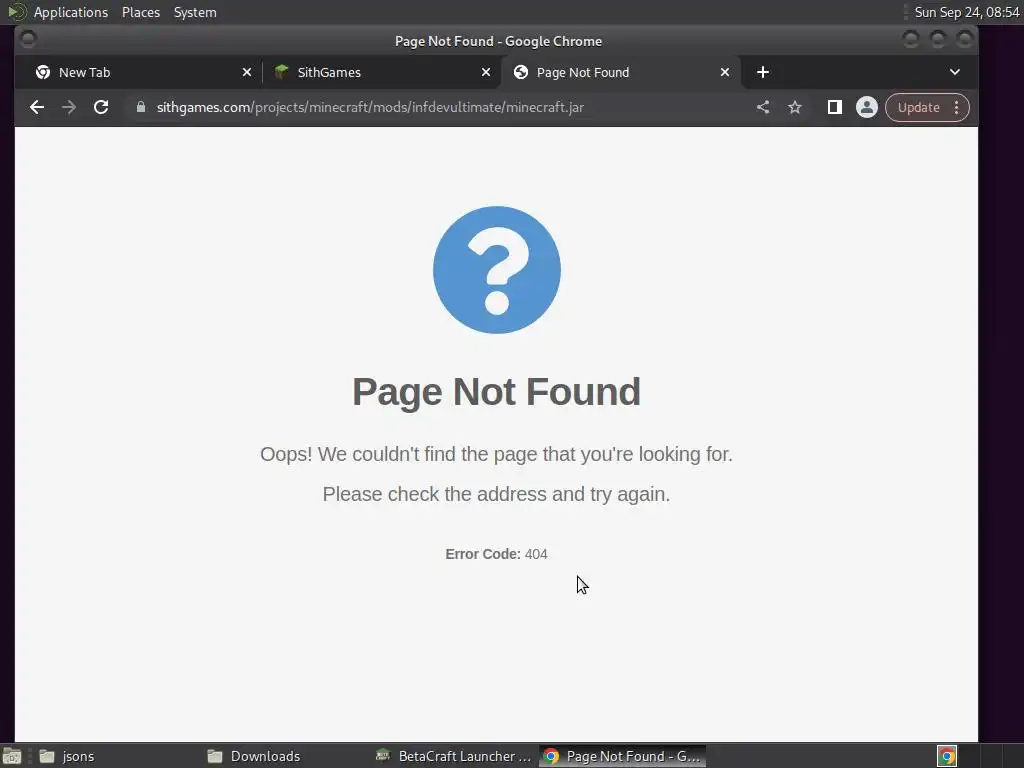Reload the Page Not Found page
The width and height of the screenshot is (1024, 768).
[101, 108]
